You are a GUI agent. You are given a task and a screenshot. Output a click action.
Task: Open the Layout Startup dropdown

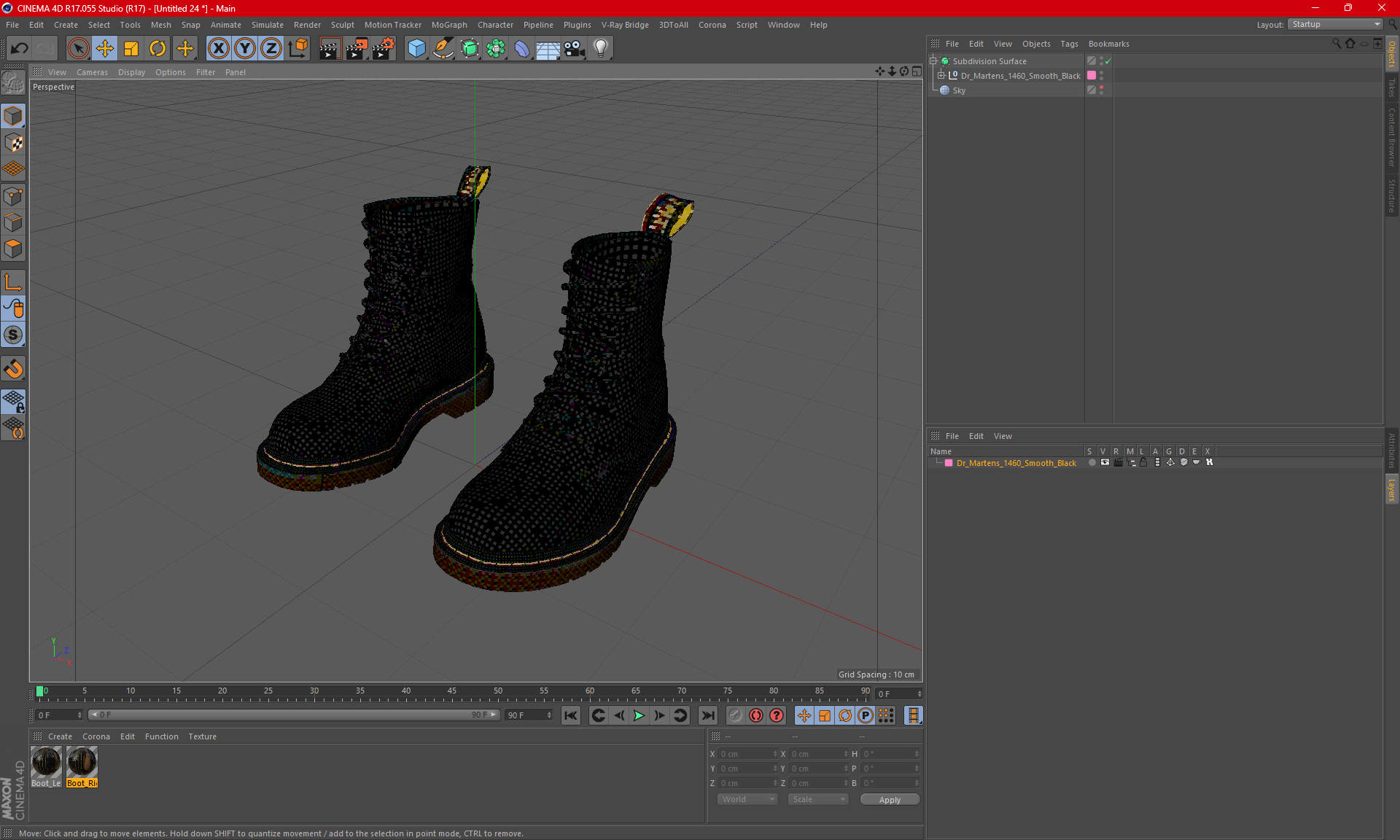[x=1335, y=24]
